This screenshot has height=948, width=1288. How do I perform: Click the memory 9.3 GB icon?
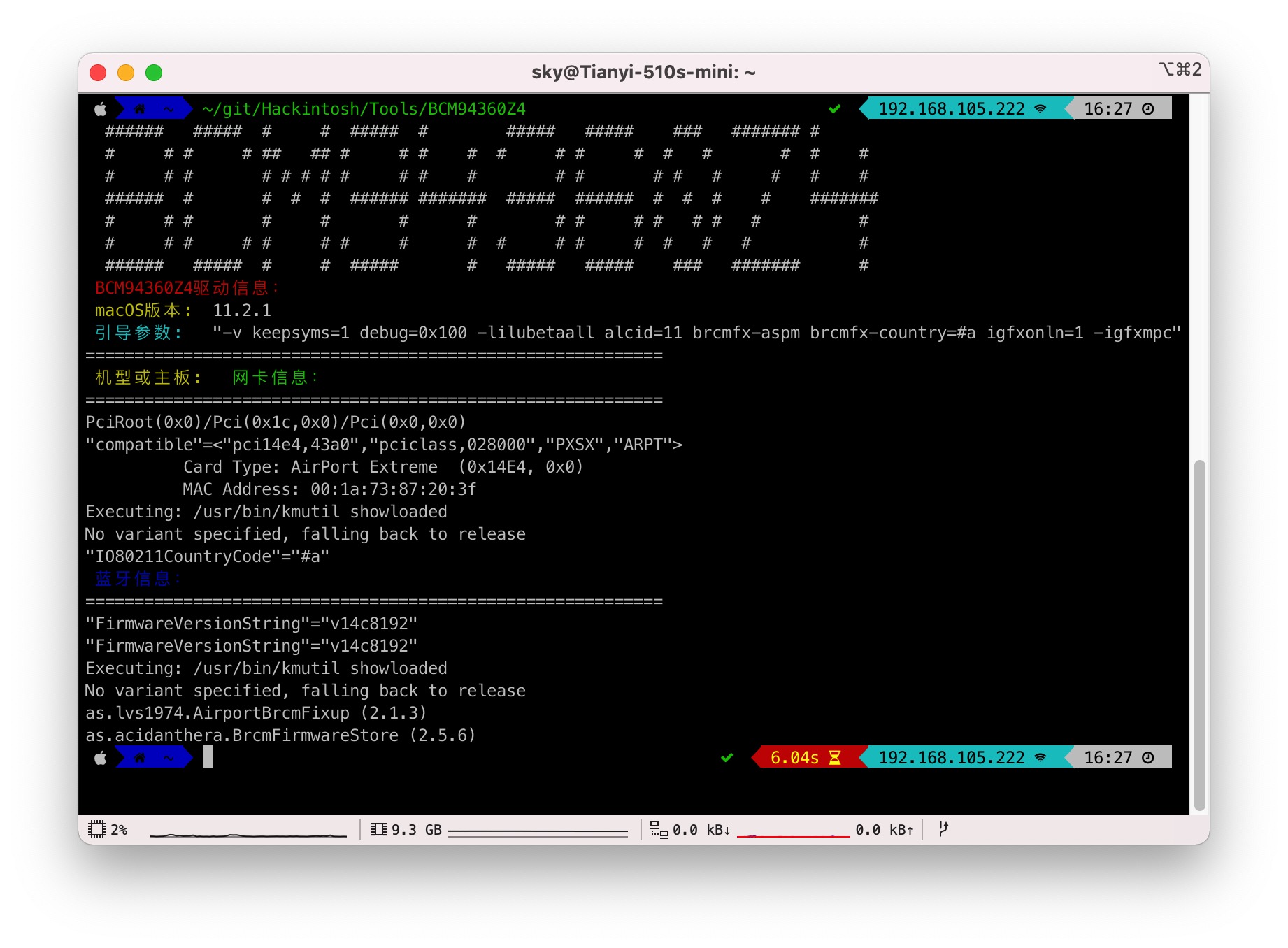click(378, 829)
